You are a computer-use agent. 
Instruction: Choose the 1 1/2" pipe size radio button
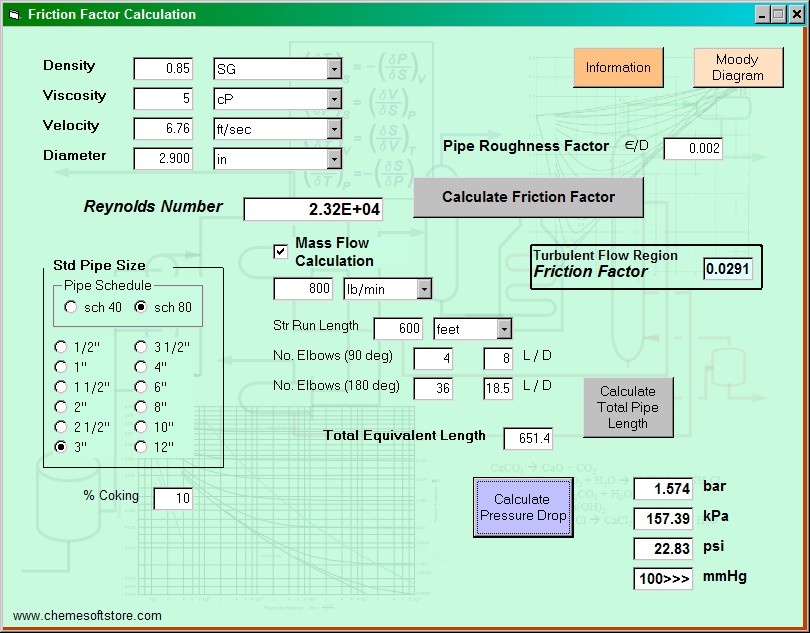click(x=61, y=387)
